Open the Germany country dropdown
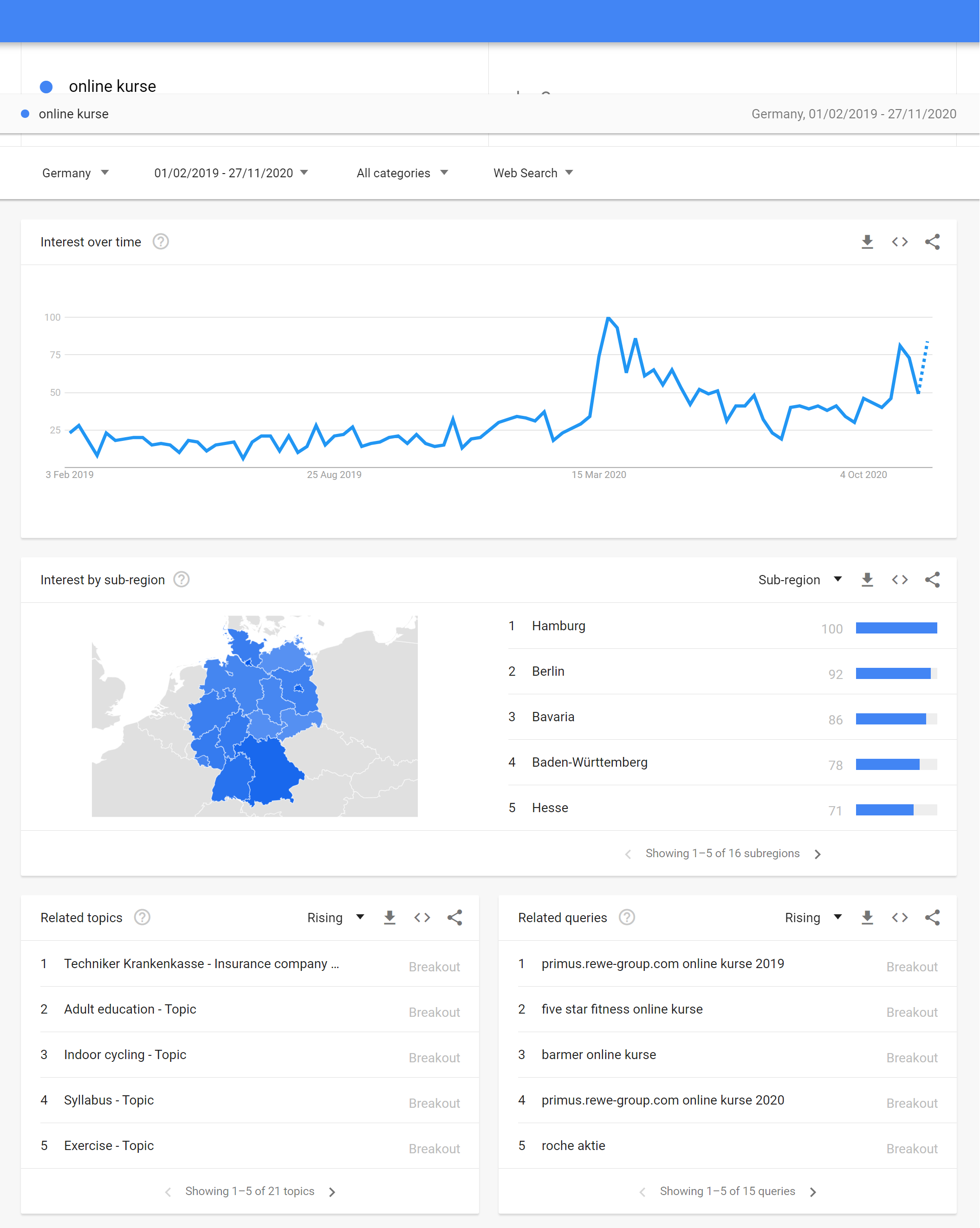This screenshot has height=1228, width=980. (x=75, y=173)
